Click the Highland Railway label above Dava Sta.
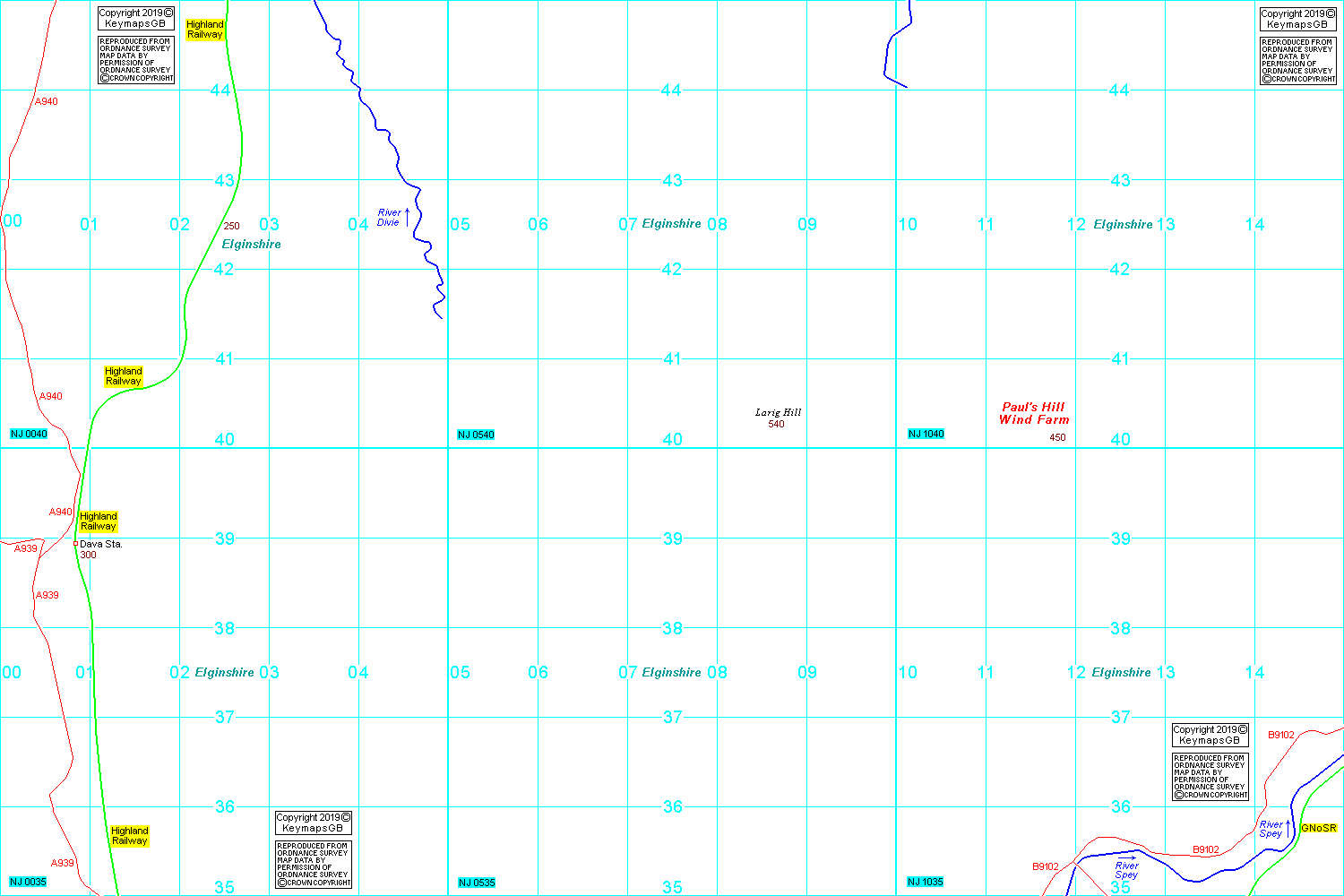Image resolution: width=1344 pixels, height=896 pixels. point(99,521)
